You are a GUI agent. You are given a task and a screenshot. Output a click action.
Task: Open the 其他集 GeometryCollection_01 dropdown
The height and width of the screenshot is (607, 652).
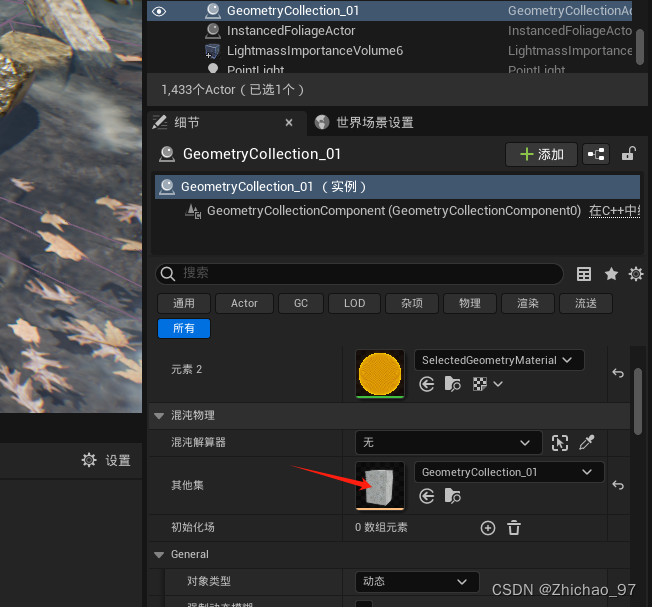tap(509, 472)
